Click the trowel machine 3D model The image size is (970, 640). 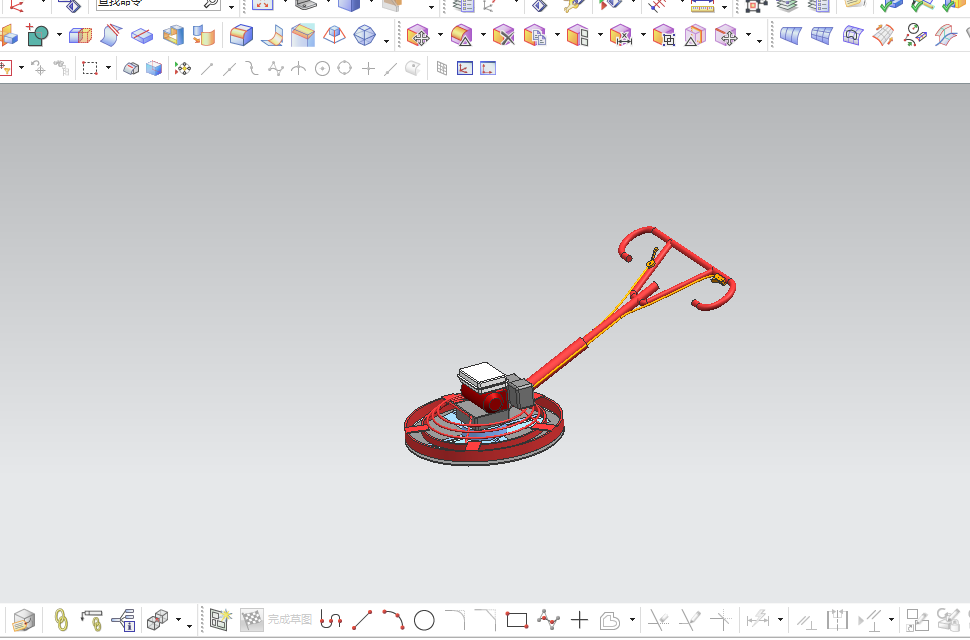(569, 346)
